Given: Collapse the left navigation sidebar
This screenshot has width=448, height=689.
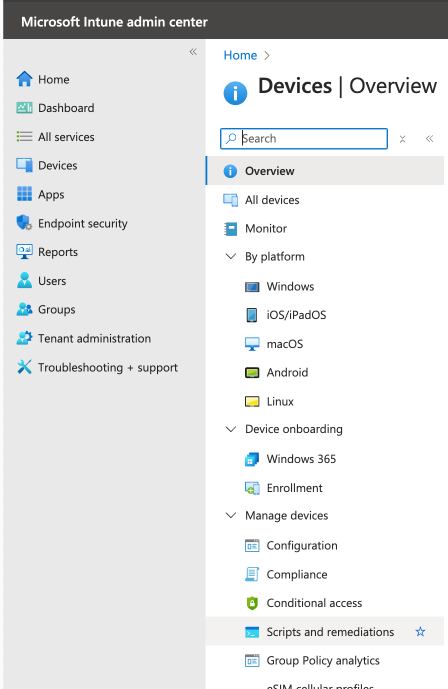Looking at the screenshot, I should click(x=193, y=52).
